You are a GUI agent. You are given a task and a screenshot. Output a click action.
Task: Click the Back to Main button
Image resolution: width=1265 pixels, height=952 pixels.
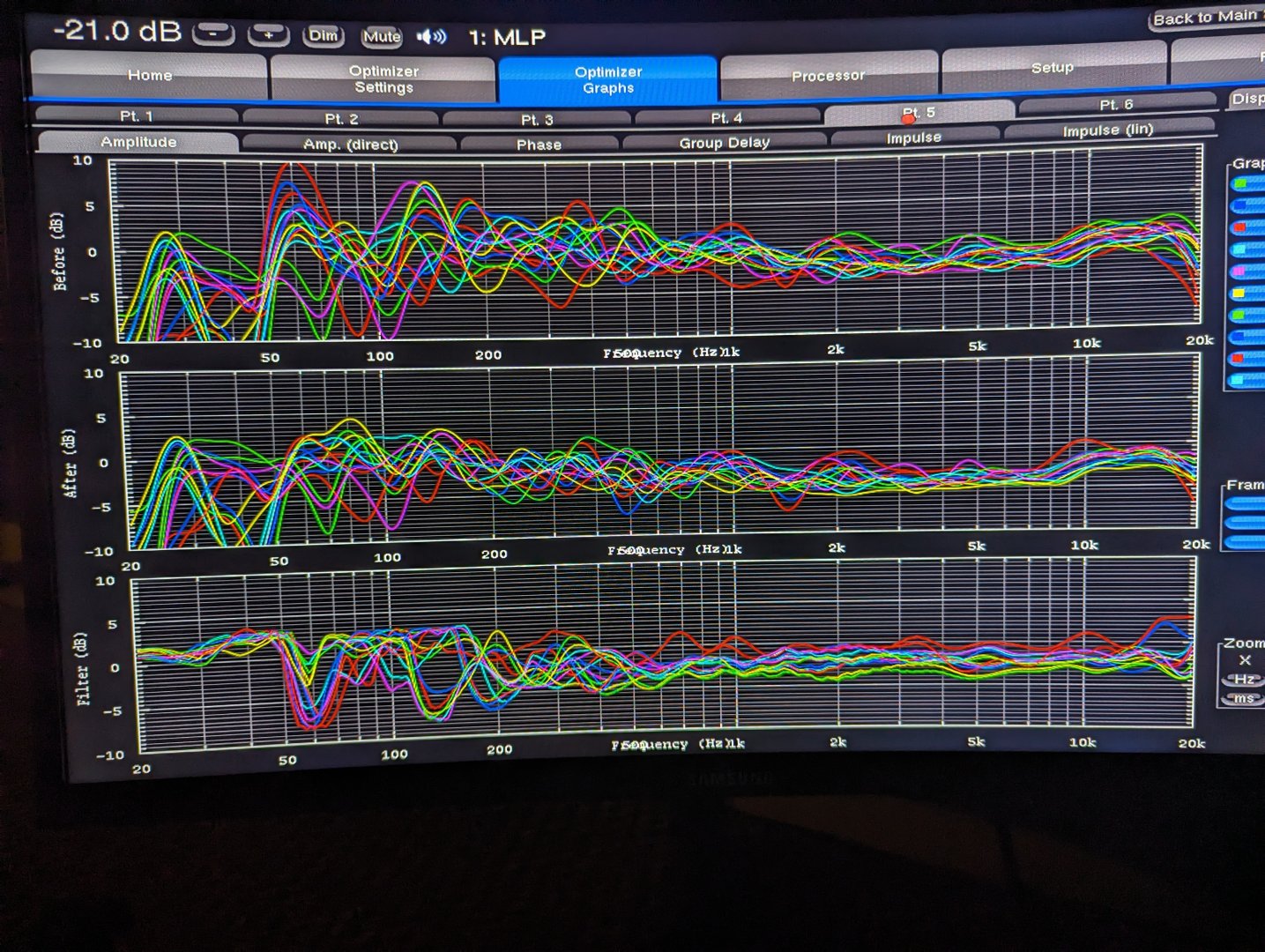click(x=1206, y=18)
